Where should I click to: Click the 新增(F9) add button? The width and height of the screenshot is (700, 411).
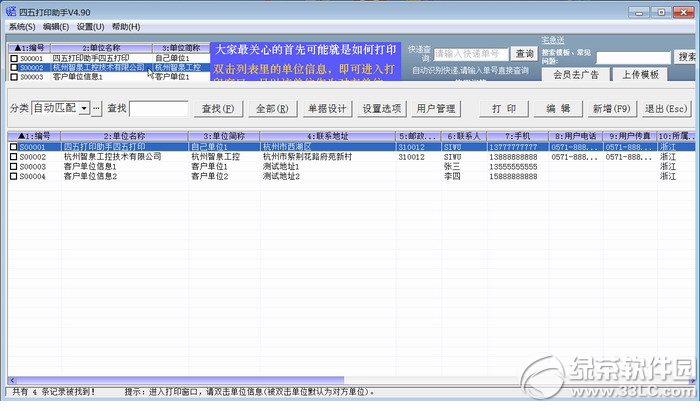(x=612, y=108)
